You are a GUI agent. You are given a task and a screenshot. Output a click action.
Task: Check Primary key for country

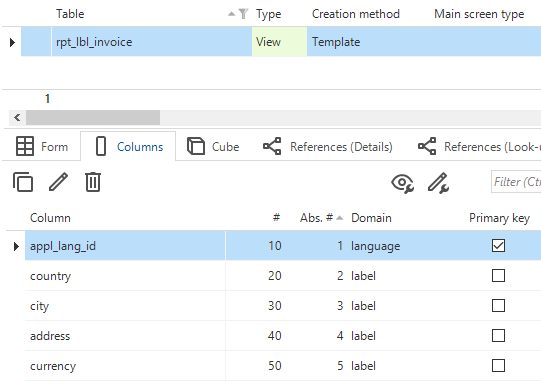(x=498, y=276)
